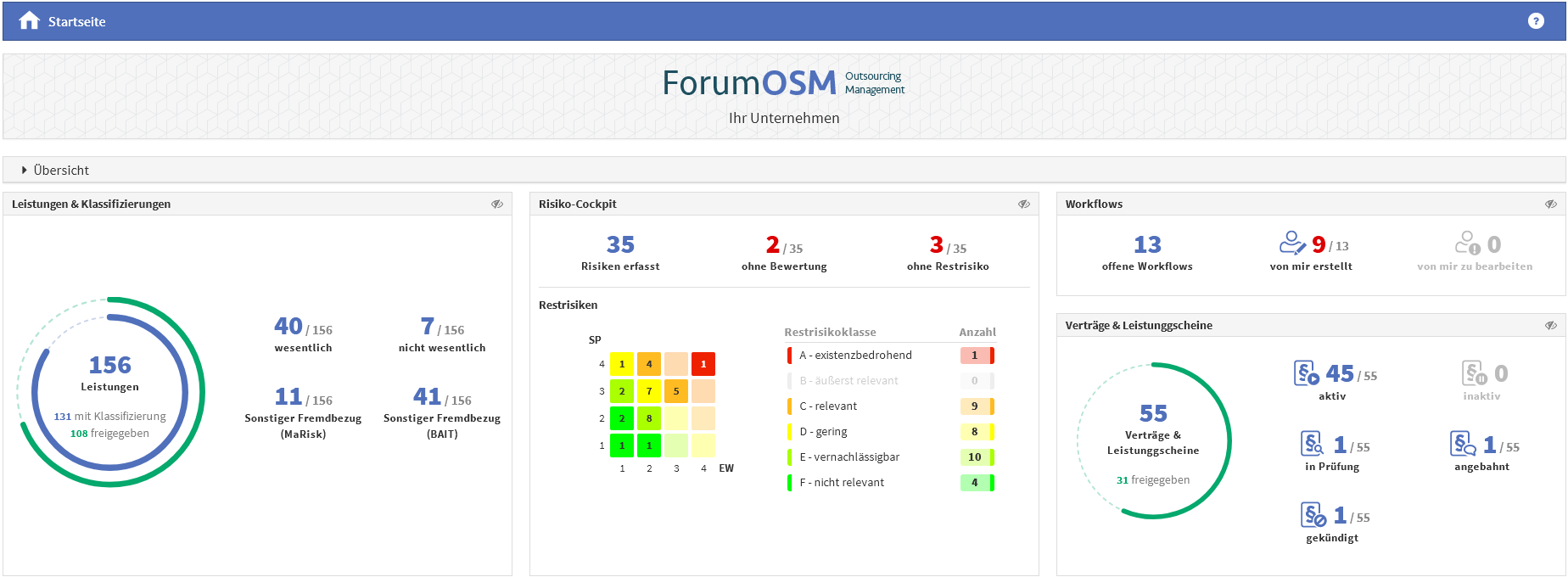1568x577 pixels.
Task: Click the green matrix cell SP 2, EW 1
Action: 622,418
